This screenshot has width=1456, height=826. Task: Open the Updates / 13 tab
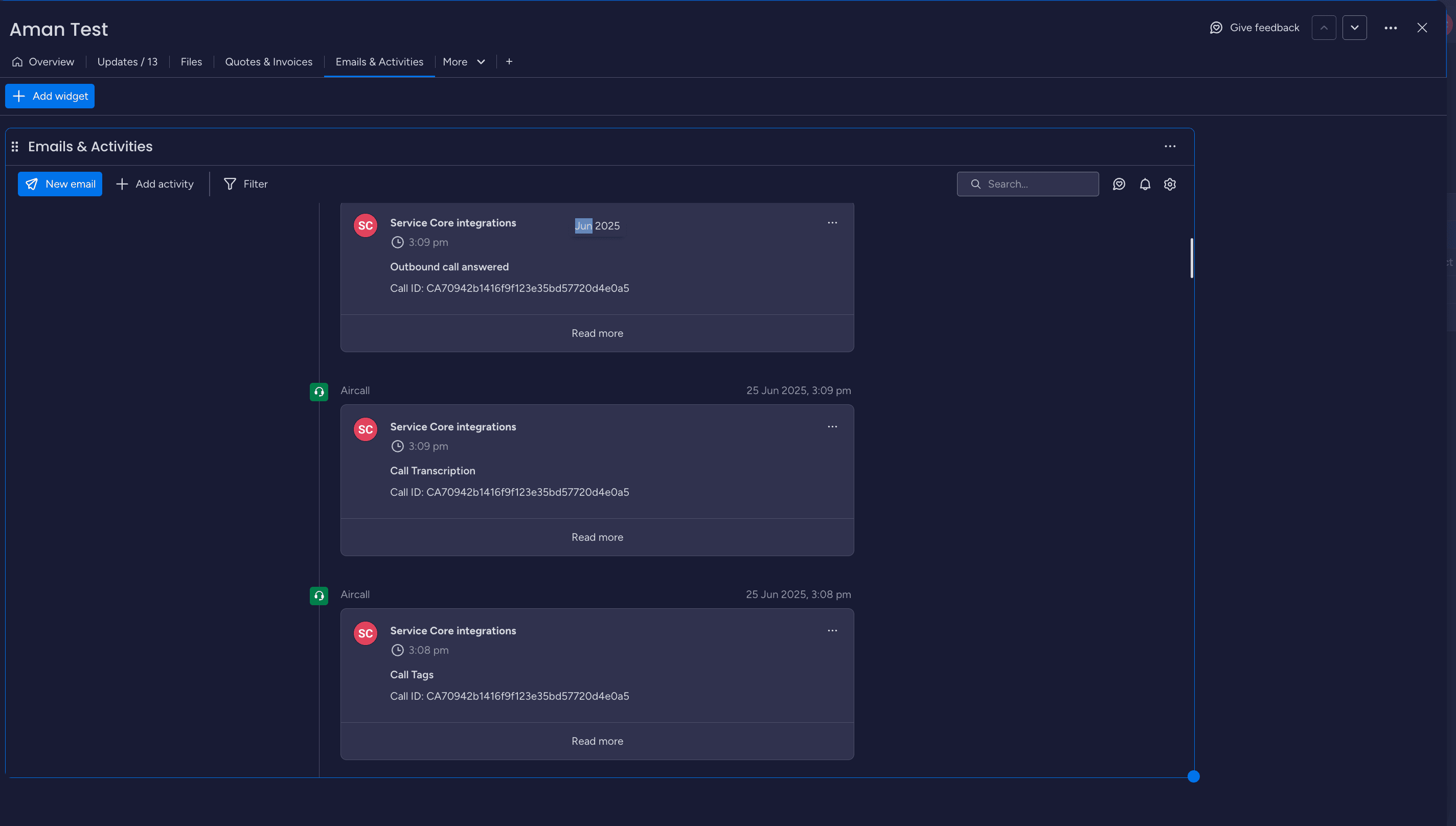click(x=127, y=62)
